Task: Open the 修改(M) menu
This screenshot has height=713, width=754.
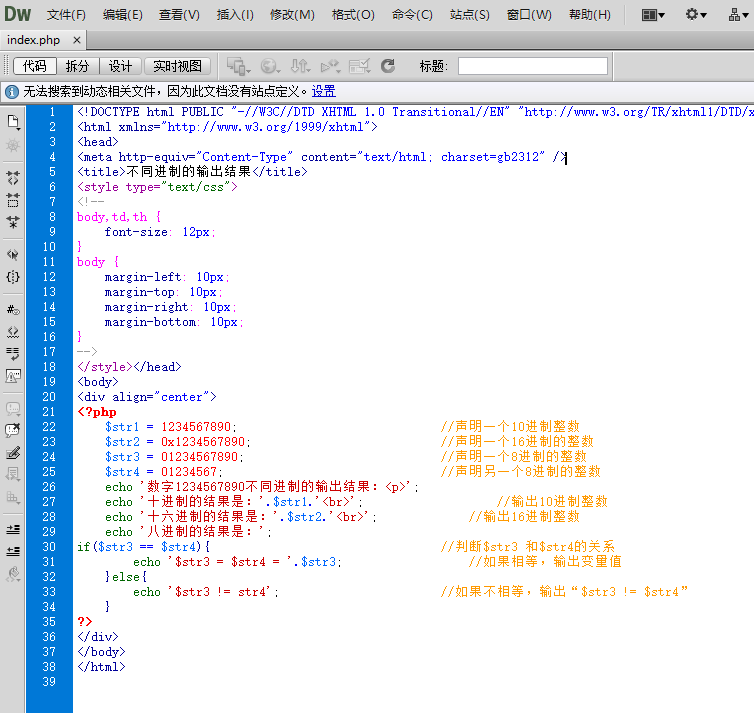Action: (292, 15)
